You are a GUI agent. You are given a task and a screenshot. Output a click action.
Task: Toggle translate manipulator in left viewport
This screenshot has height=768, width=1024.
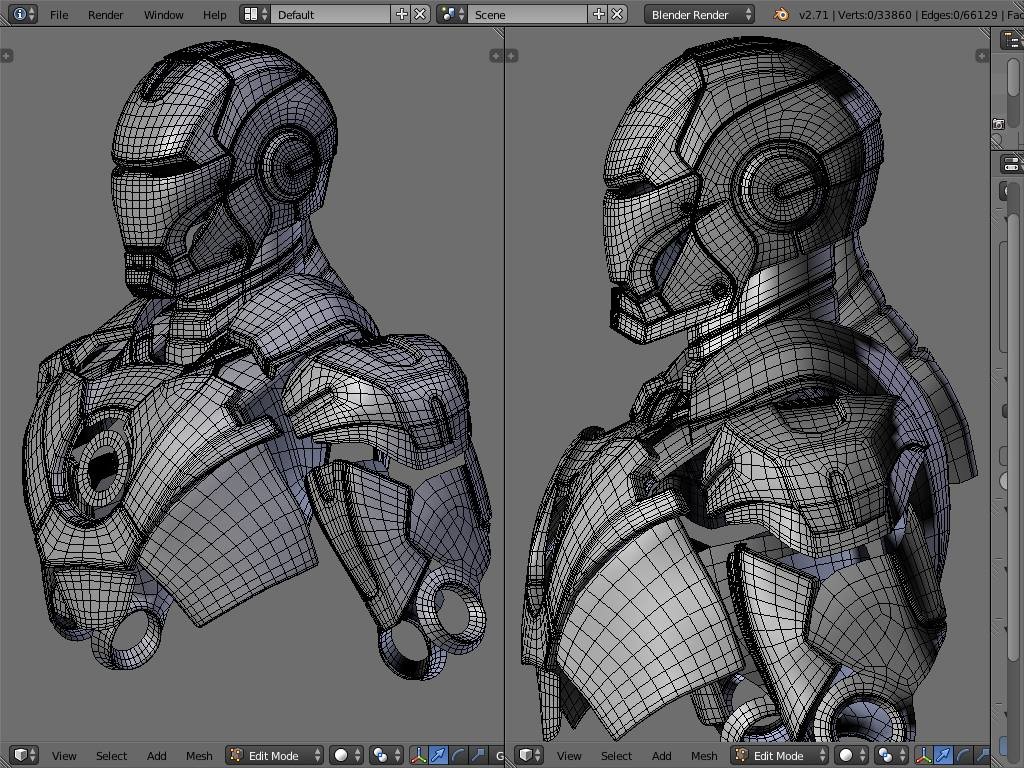438,755
